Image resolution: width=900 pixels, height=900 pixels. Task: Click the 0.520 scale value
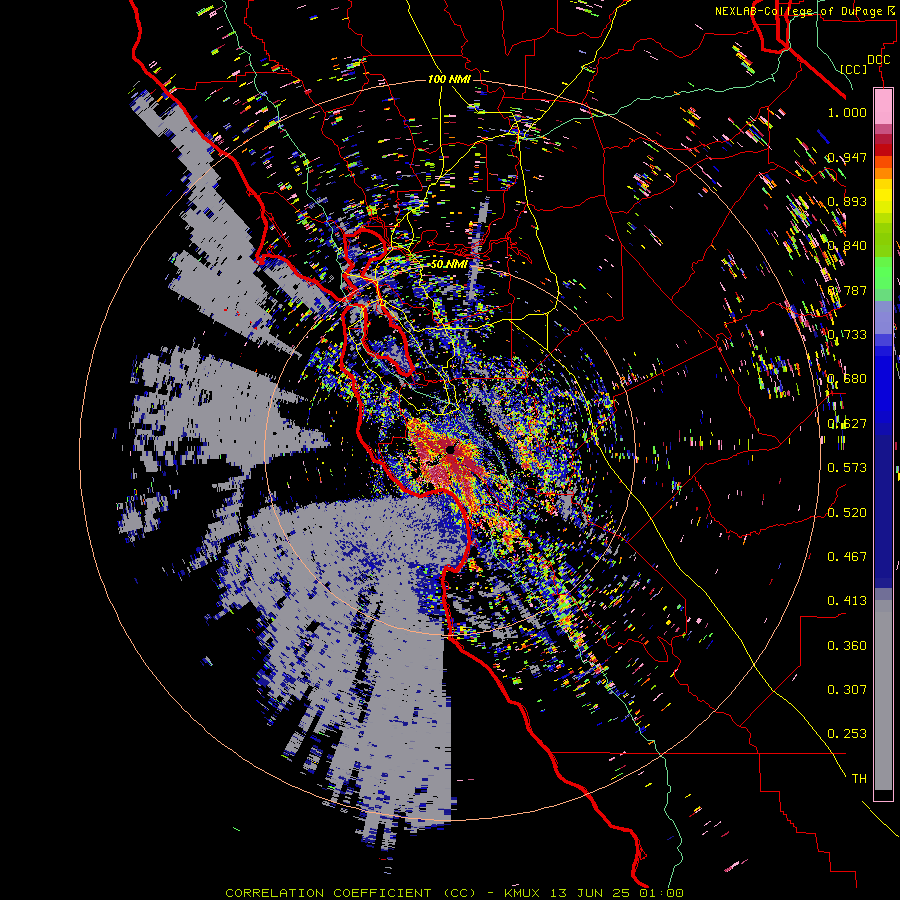pos(847,512)
